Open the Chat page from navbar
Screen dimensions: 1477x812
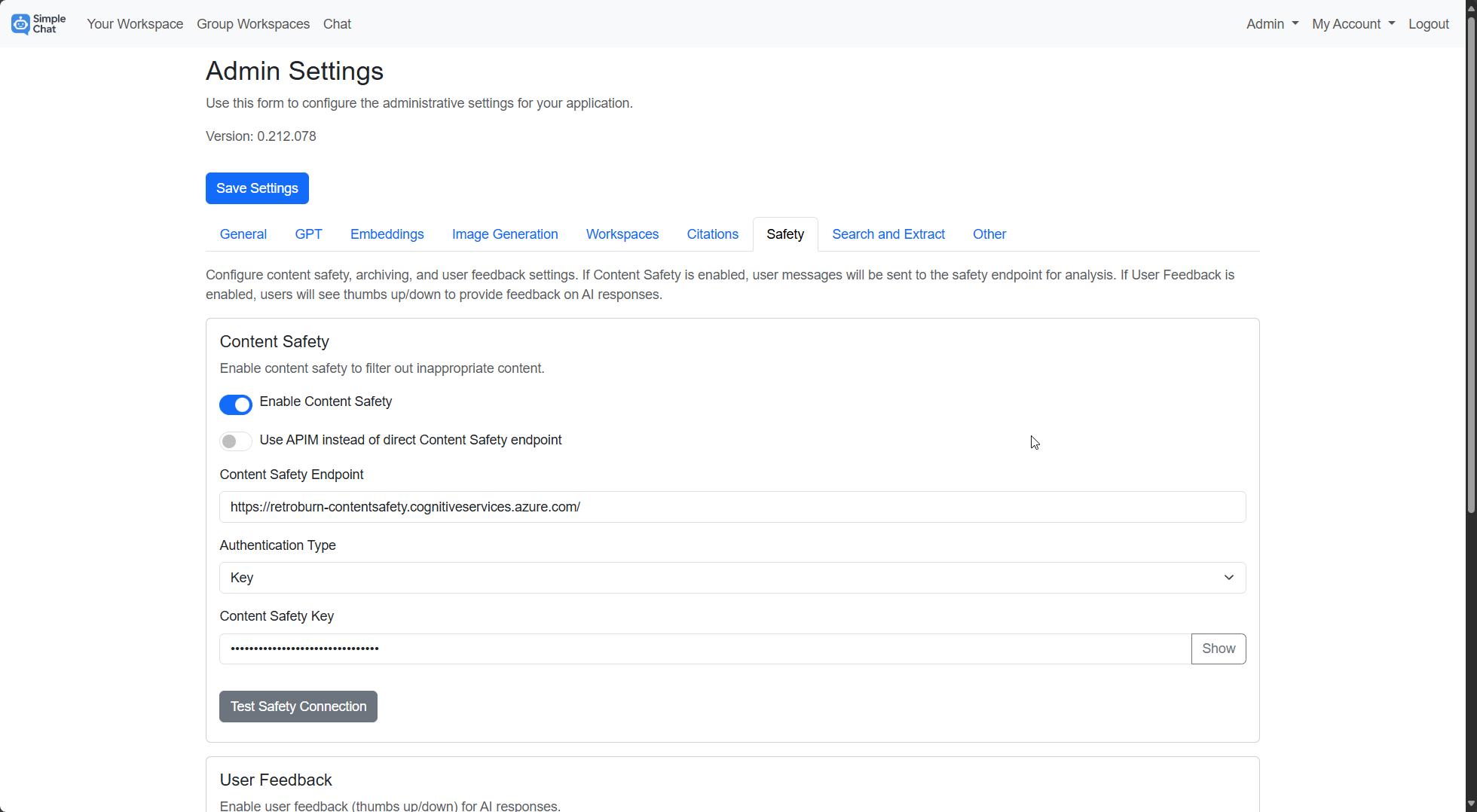click(x=336, y=23)
